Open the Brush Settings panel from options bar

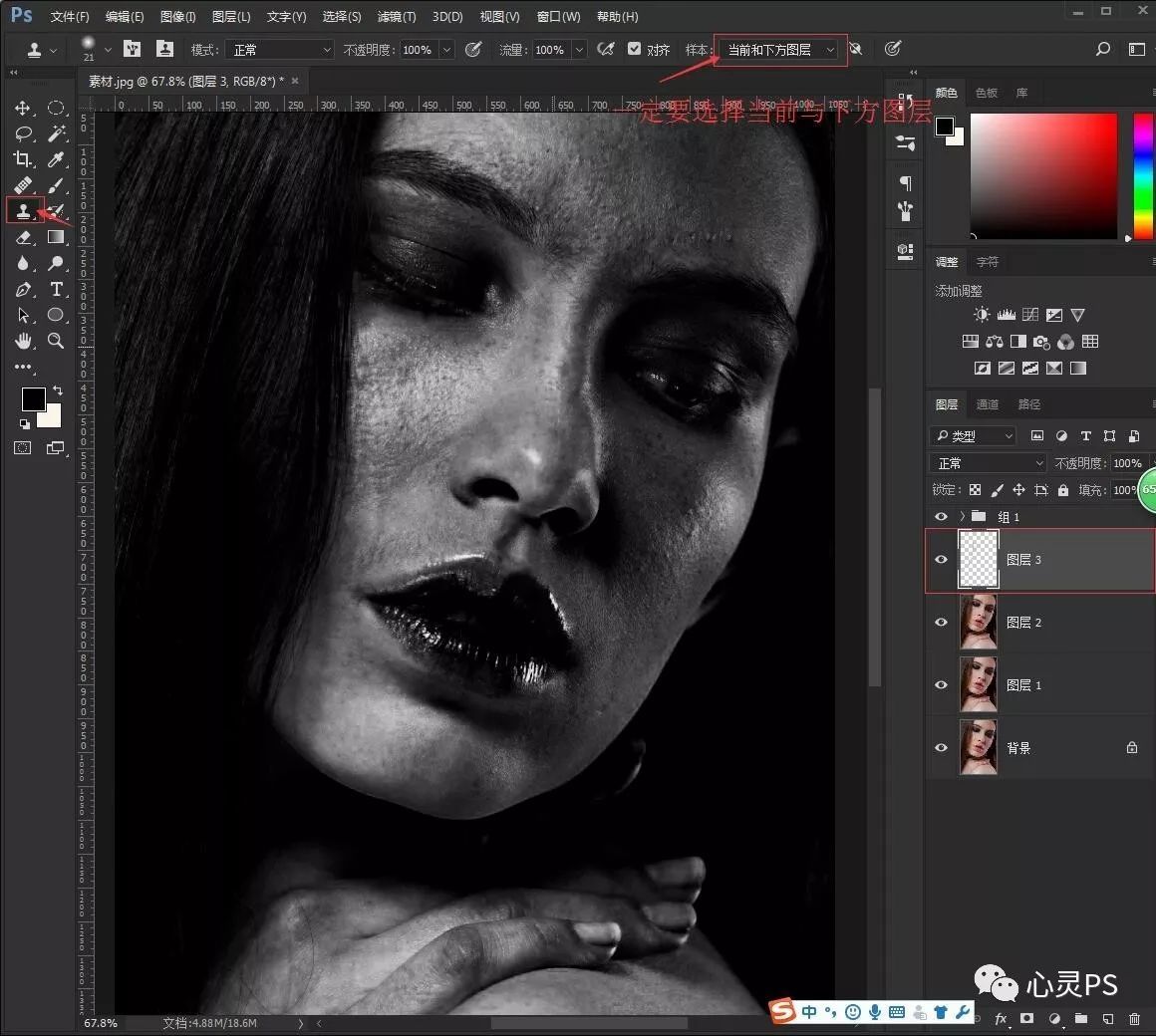[x=132, y=50]
